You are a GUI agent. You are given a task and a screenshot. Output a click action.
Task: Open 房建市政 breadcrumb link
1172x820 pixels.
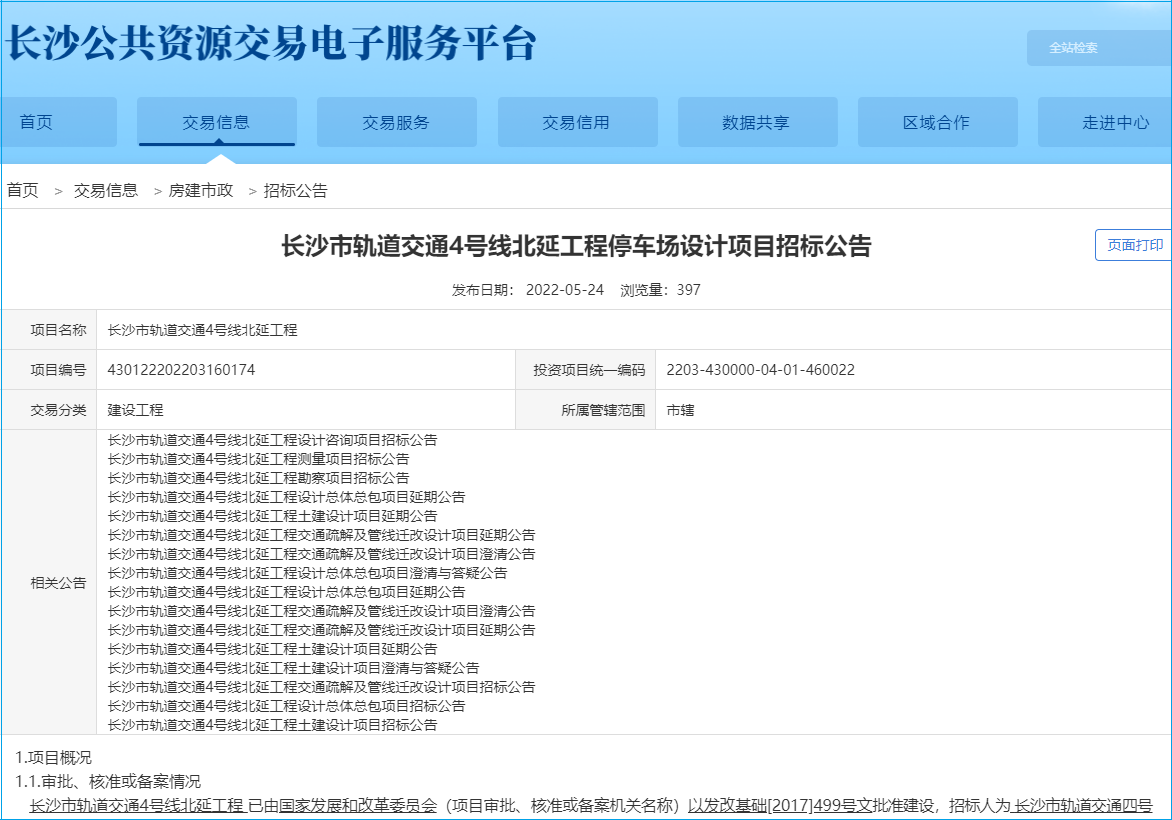coord(200,190)
